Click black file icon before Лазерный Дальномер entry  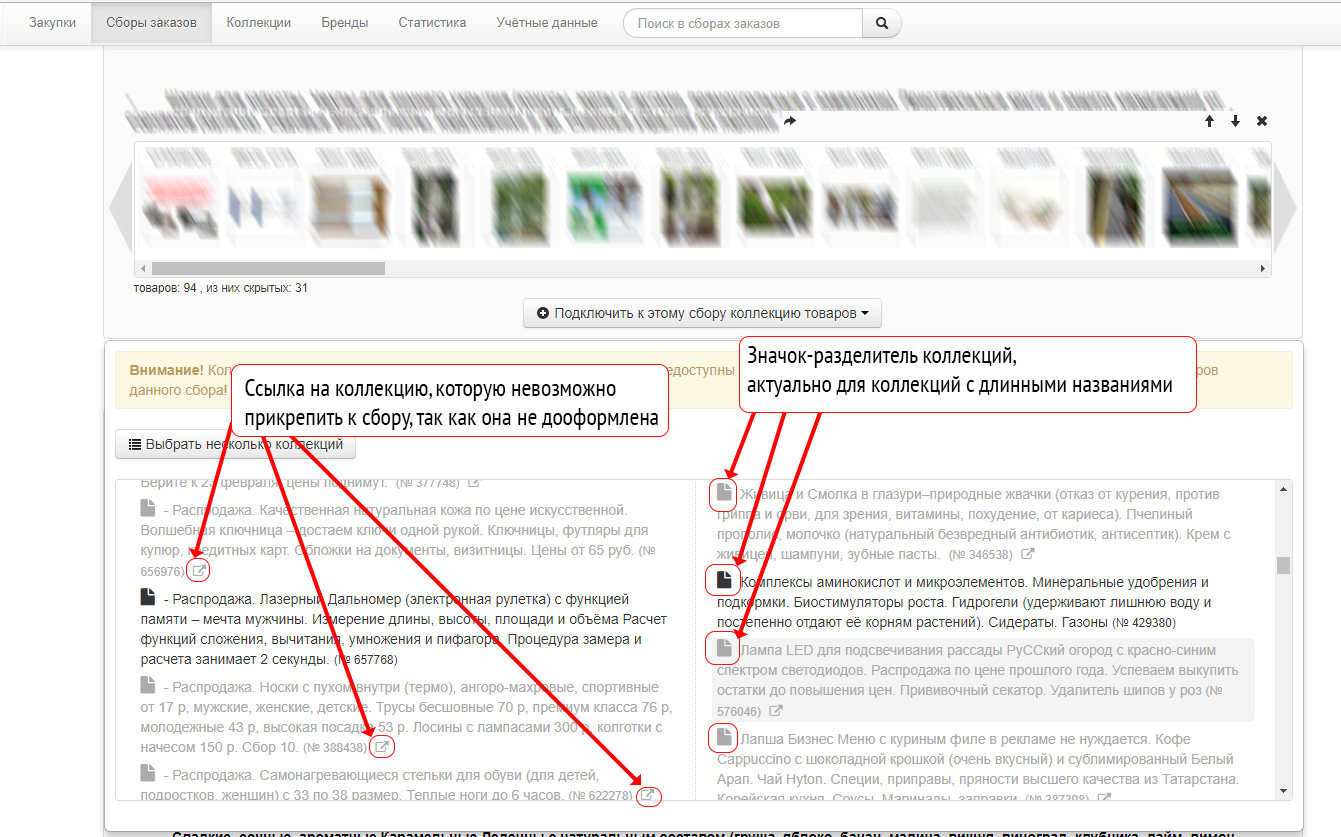(x=148, y=597)
